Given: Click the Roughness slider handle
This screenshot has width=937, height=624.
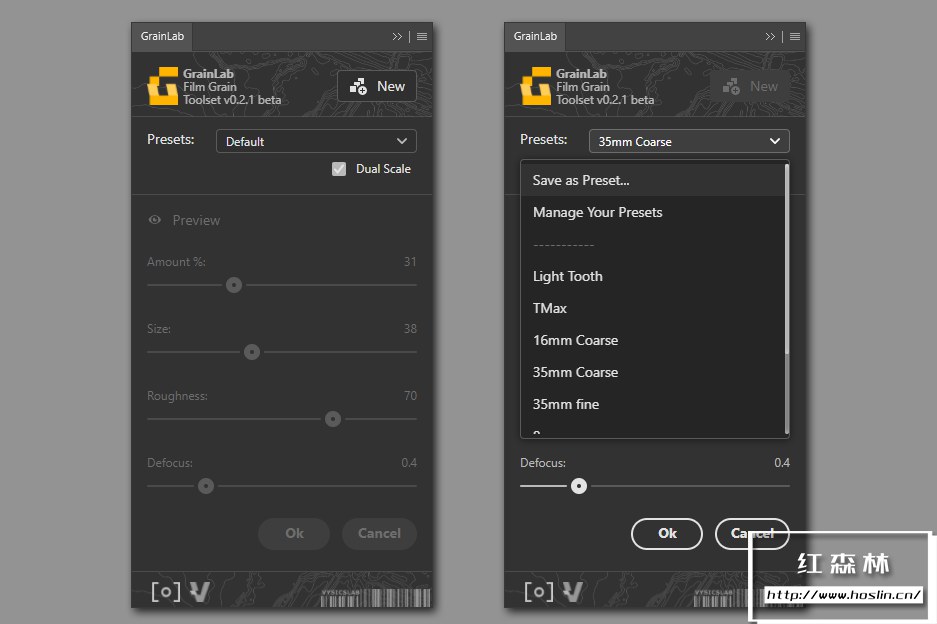Looking at the screenshot, I should pos(333,419).
